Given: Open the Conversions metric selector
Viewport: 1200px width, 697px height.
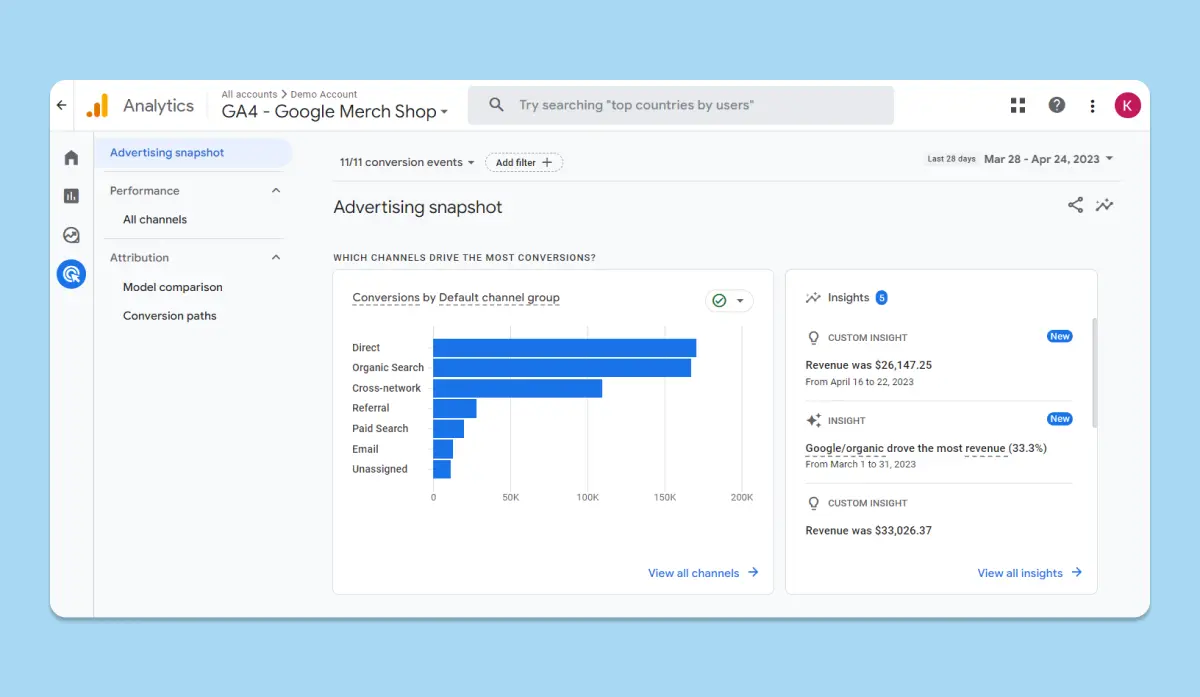Looking at the screenshot, I should (x=386, y=298).
